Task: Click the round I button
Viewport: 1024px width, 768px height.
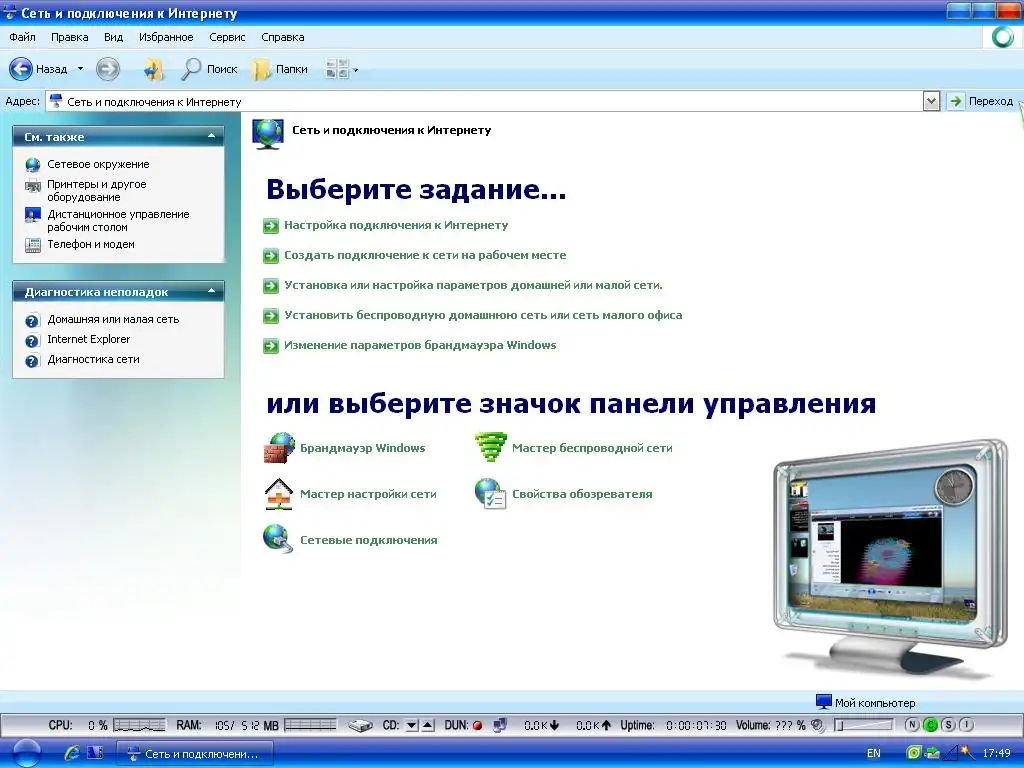Action: [x=967, y=725]
